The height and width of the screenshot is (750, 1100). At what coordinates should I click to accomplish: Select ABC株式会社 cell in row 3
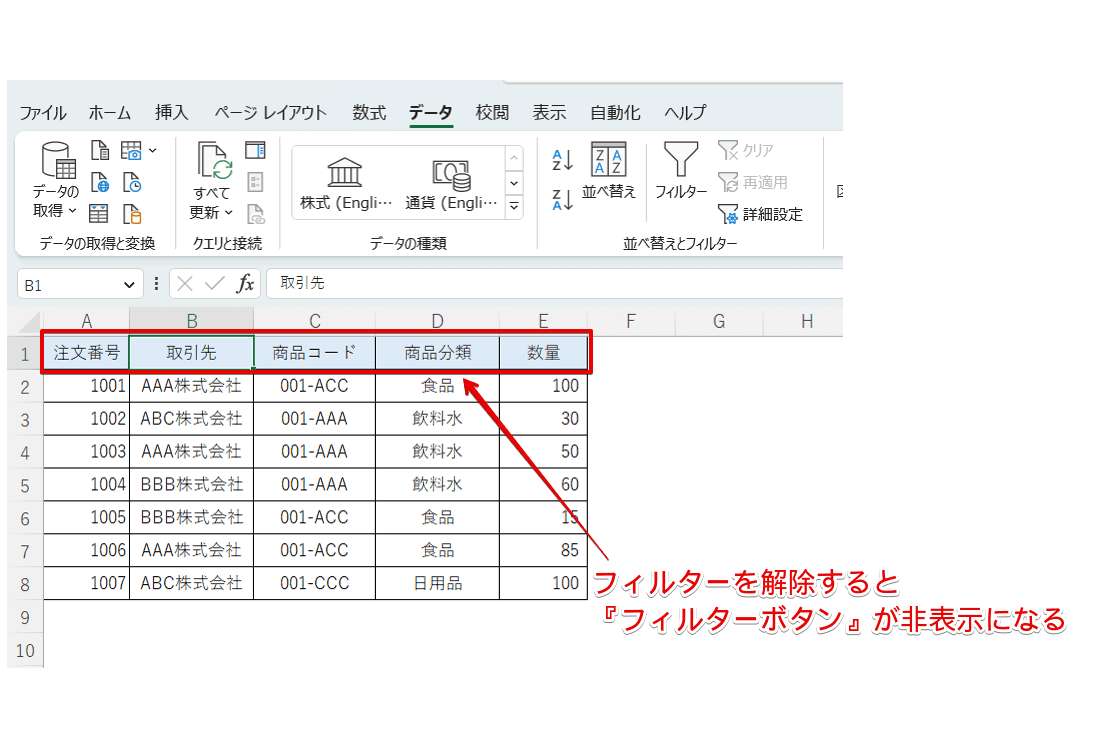point(192,419)
